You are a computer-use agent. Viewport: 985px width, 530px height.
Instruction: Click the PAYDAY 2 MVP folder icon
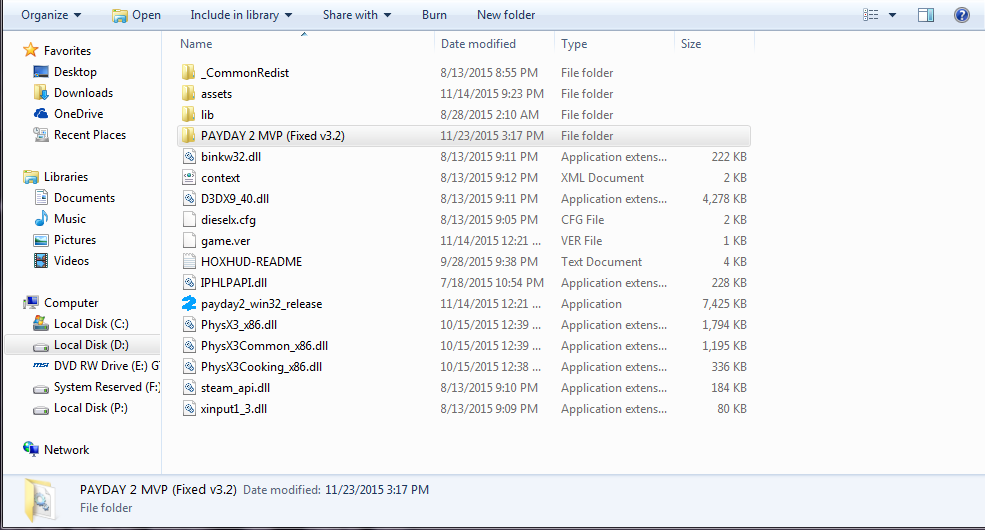[x=188, y=136]
